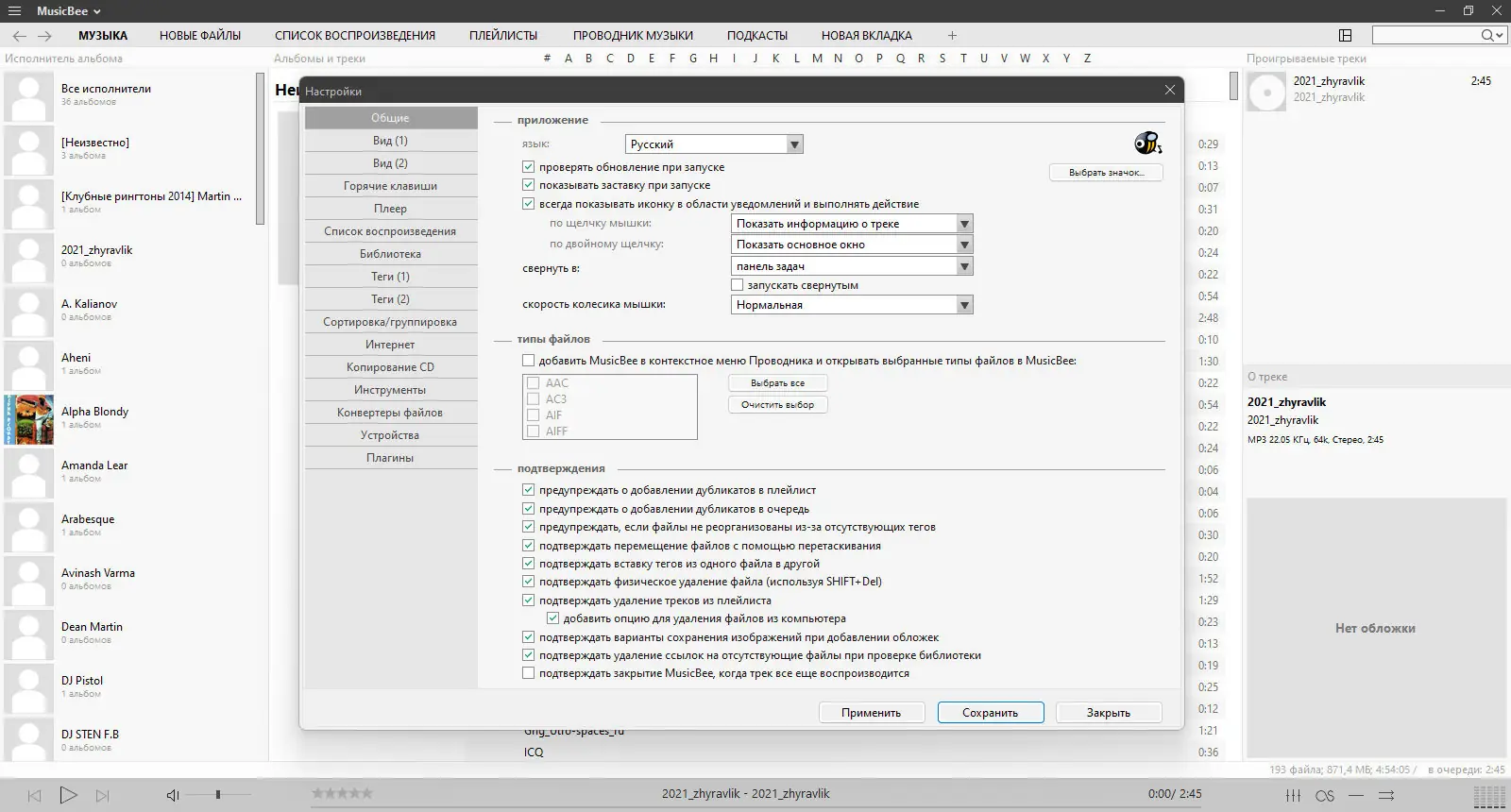Add a new tab with the plus icon
This screenshot has height=812, width=1511.
click(x=952, y=36)
